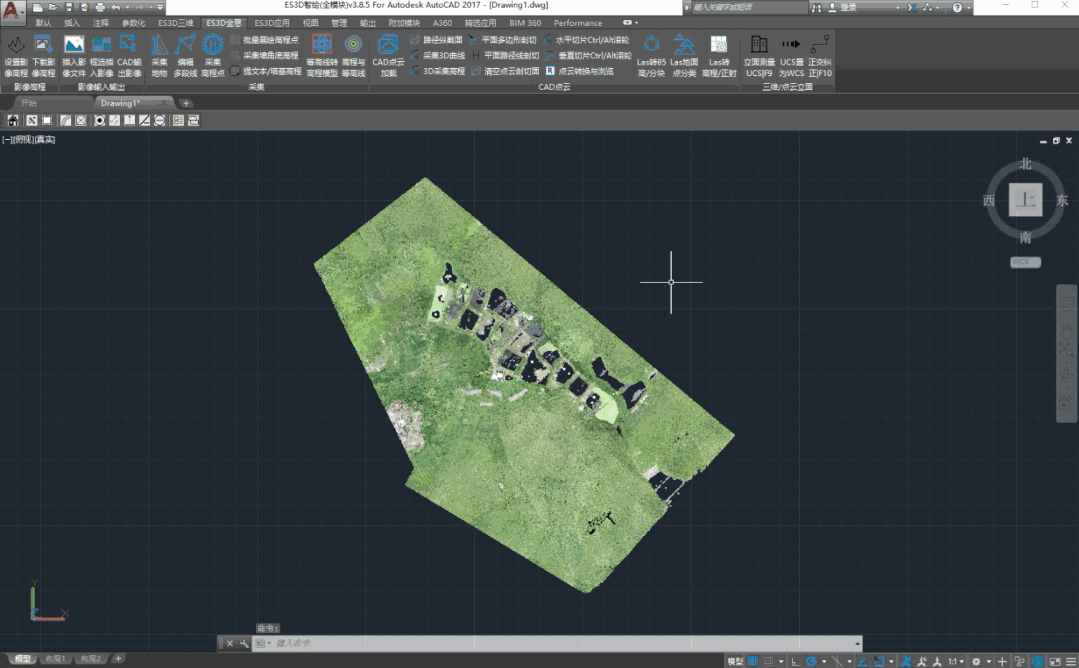Open Quick Access Toolbar customize dropdown
This screenshot has height=668, width=1079.
point(160,8)
